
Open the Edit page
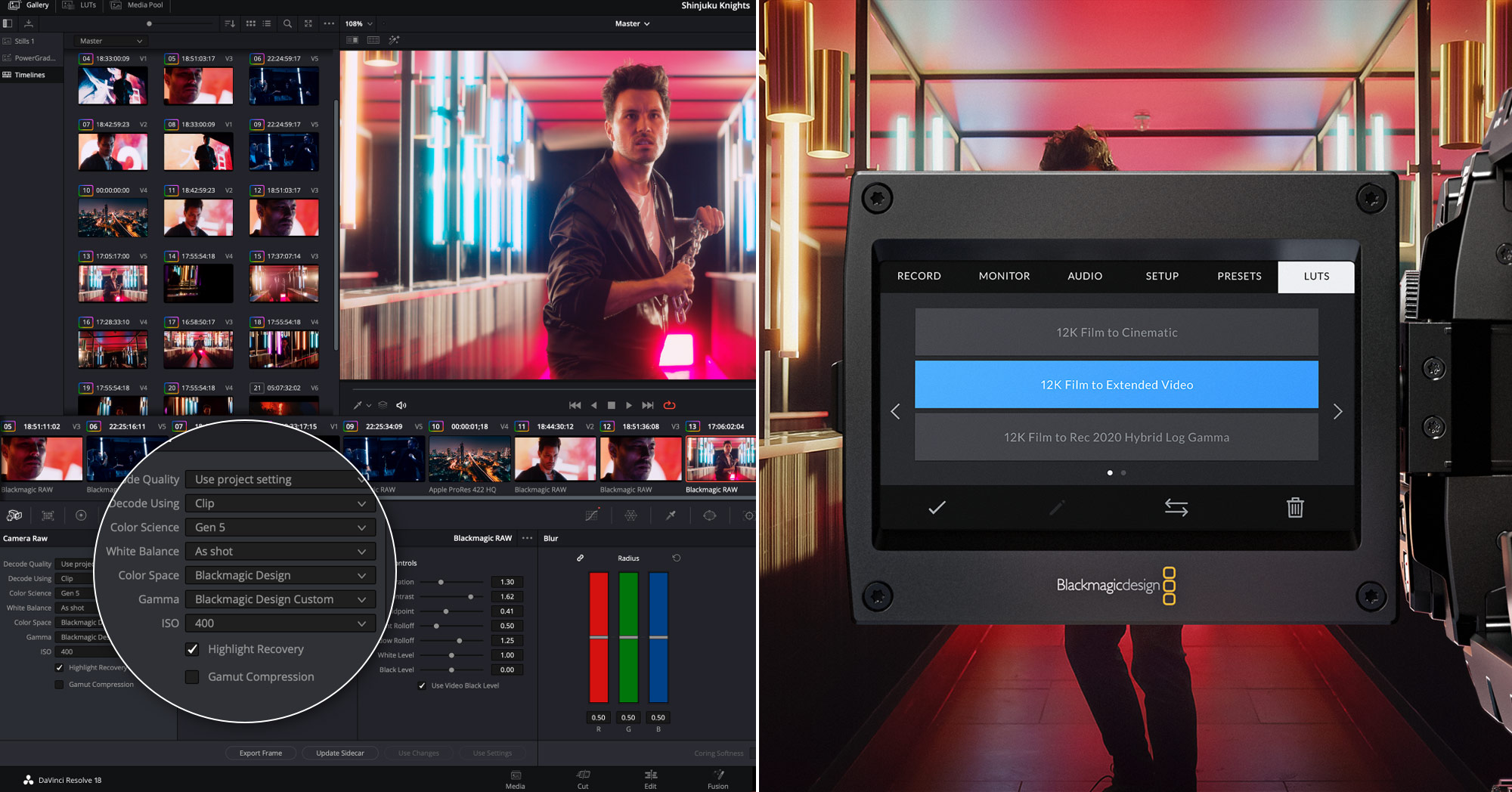coord(650,780)
